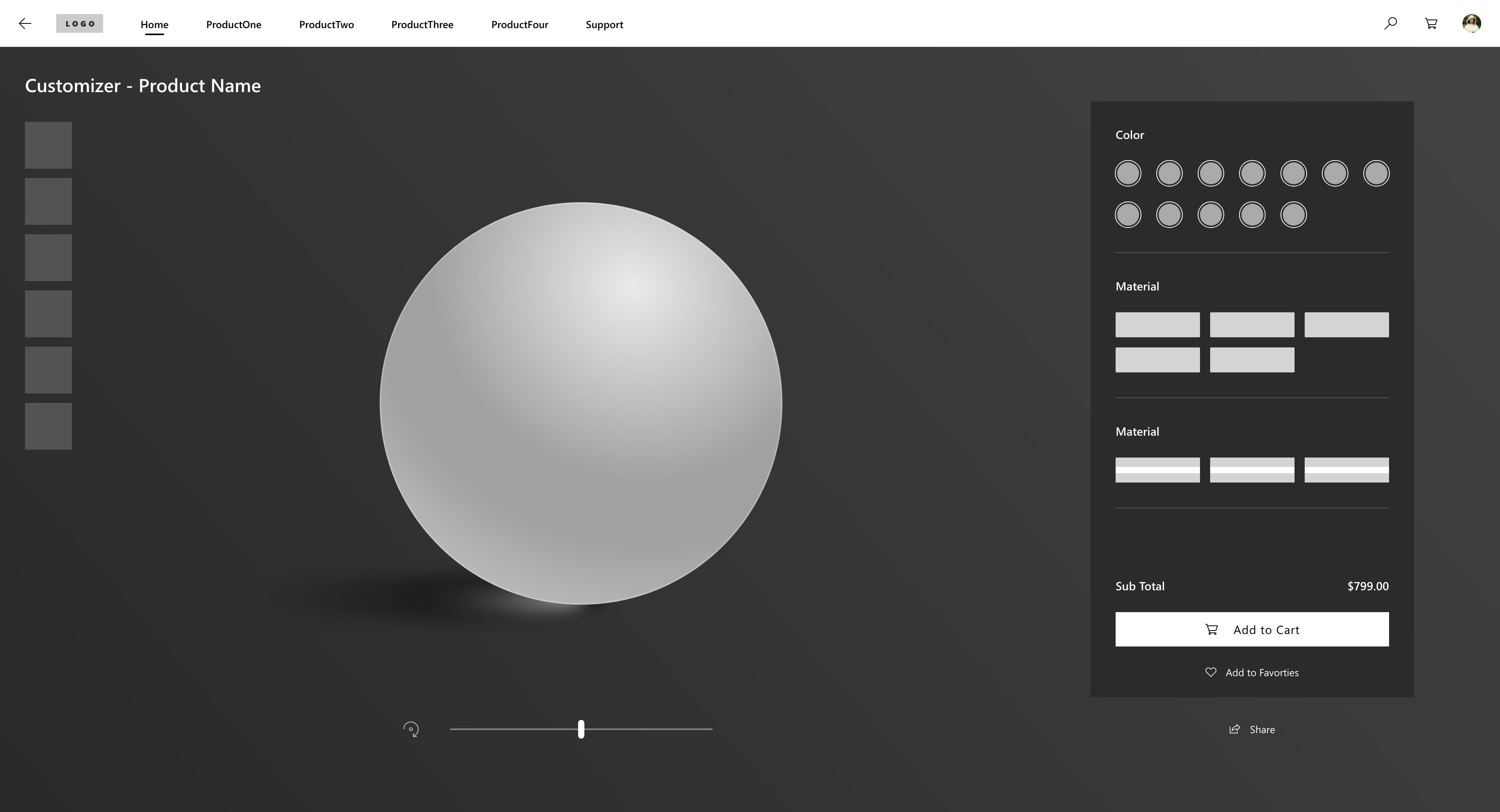Open the user profile avatar

1471,23
